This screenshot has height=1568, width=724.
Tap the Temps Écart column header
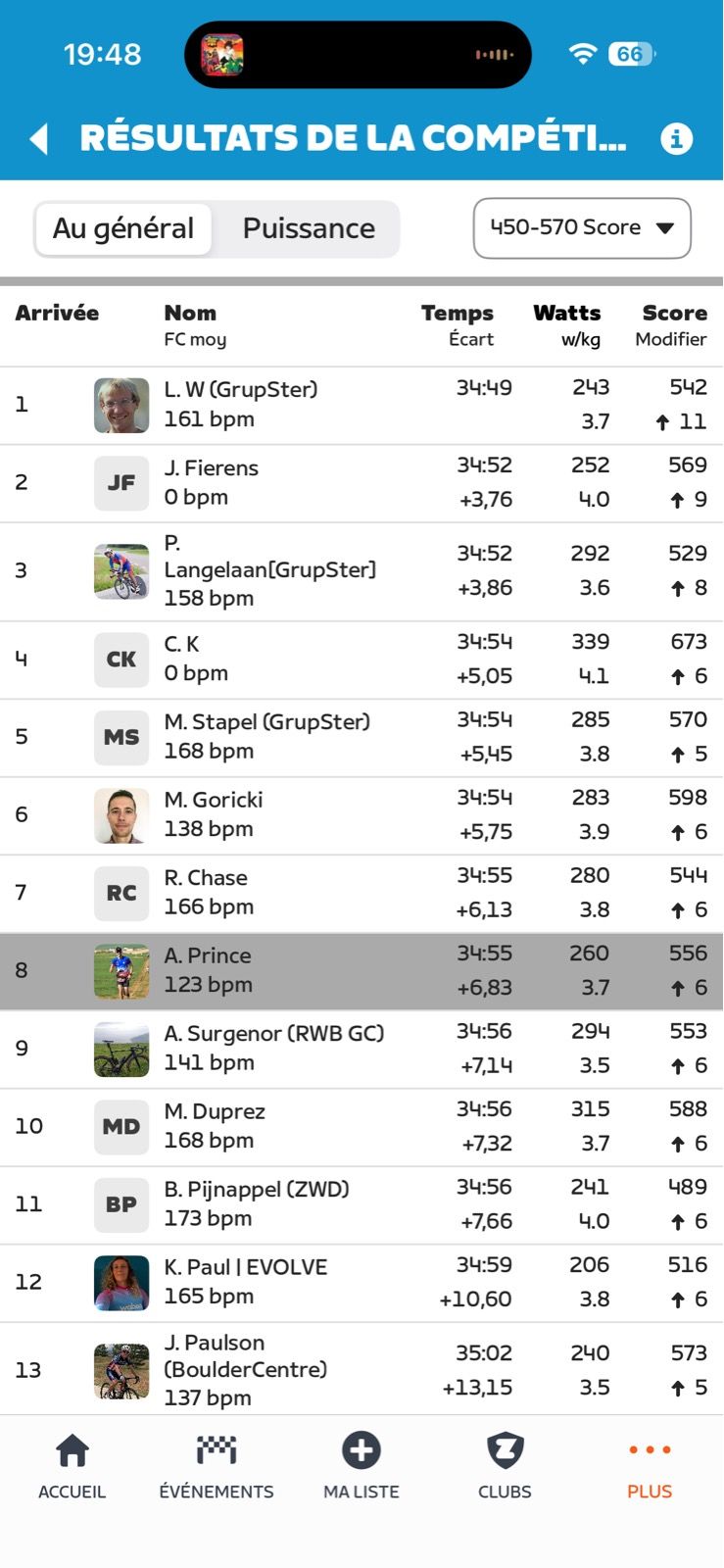pos(459,324)
